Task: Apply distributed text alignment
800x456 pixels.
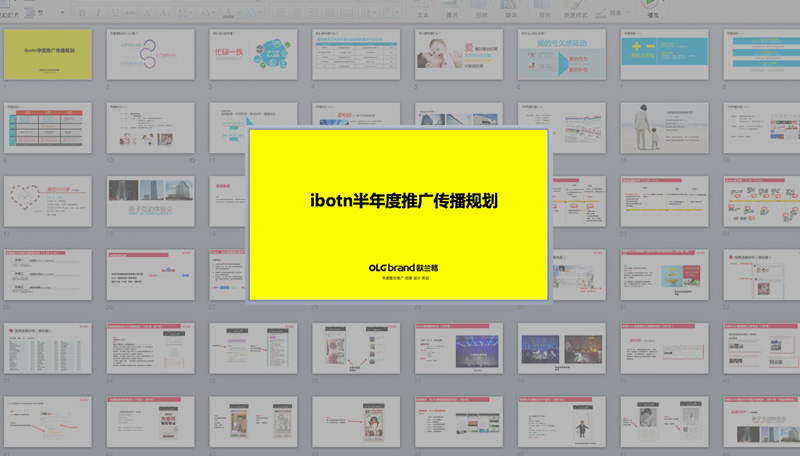Action: [x=346, y=13]
